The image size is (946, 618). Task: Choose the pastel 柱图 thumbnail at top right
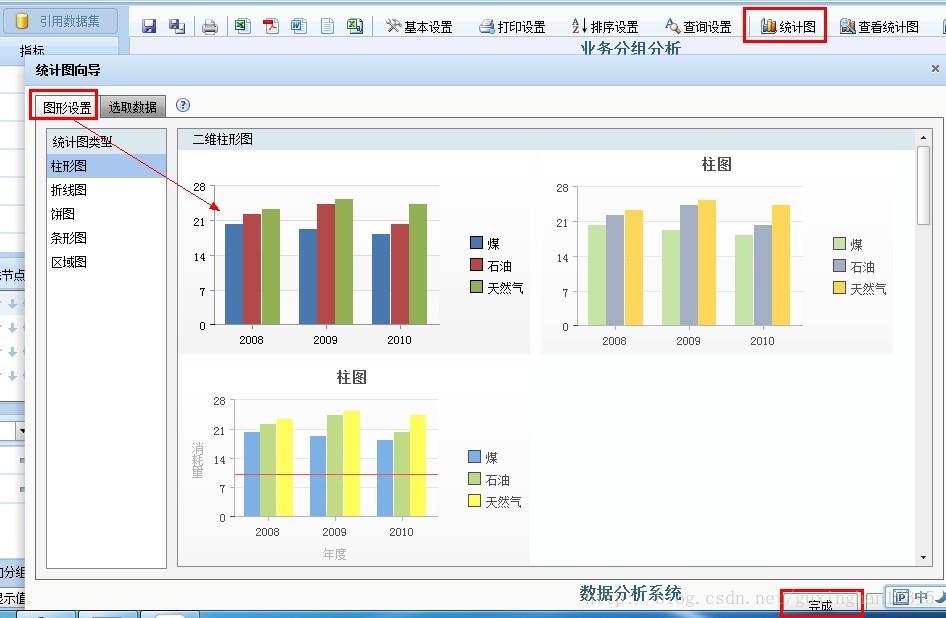pyautogui.click(x=717, y=253)
